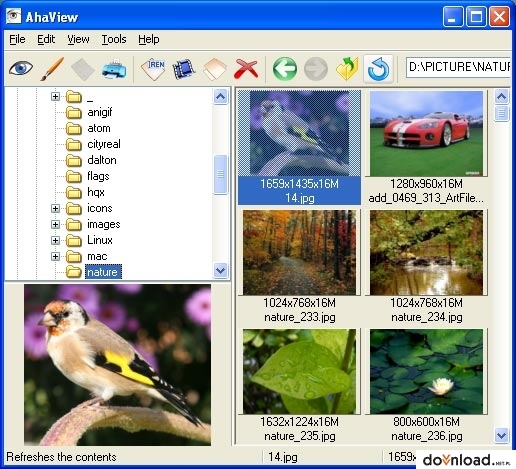
Task: Delete file with the red X icon
Action: click(246, 69)
